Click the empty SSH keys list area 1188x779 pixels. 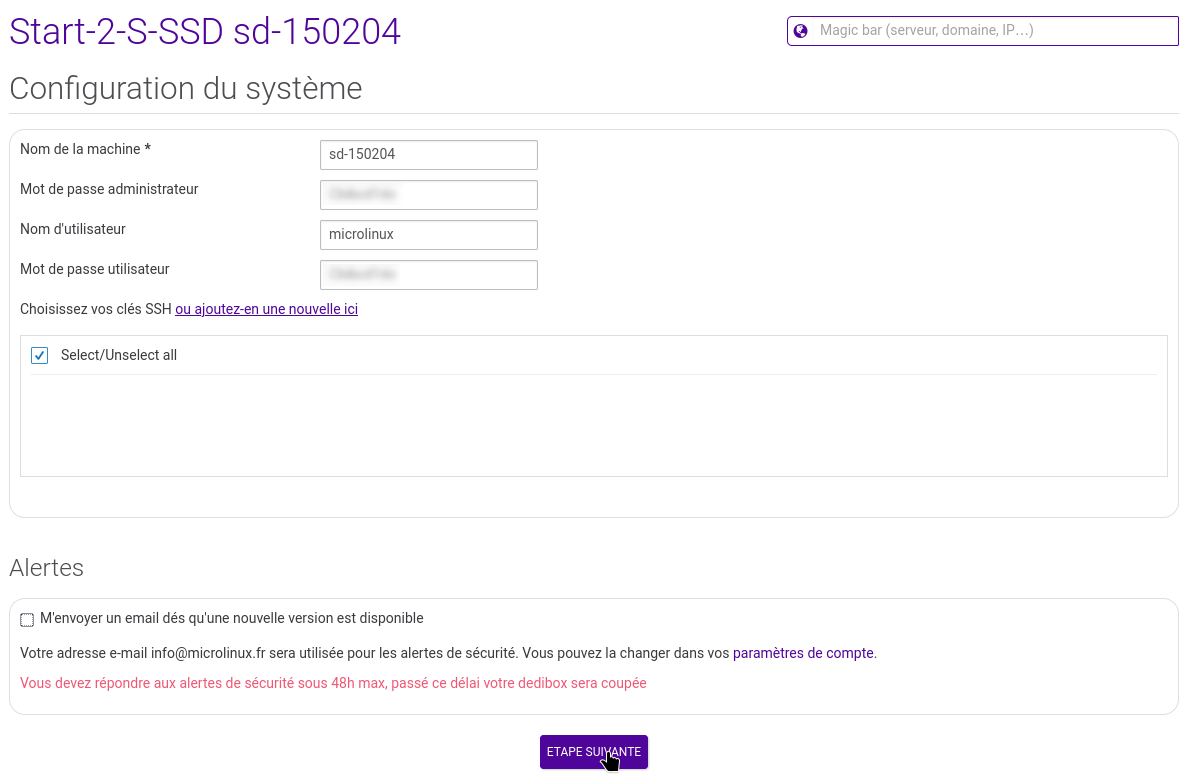[x=593, y=425]
